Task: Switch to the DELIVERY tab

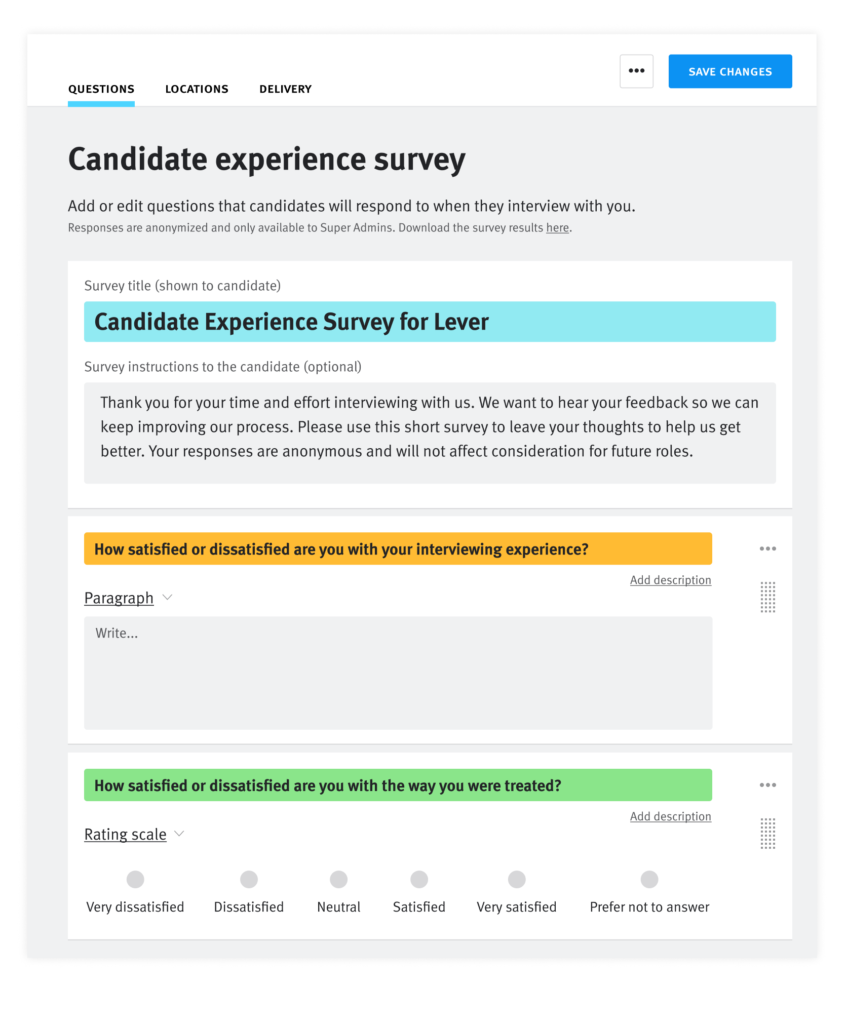Action: (284, 89)
